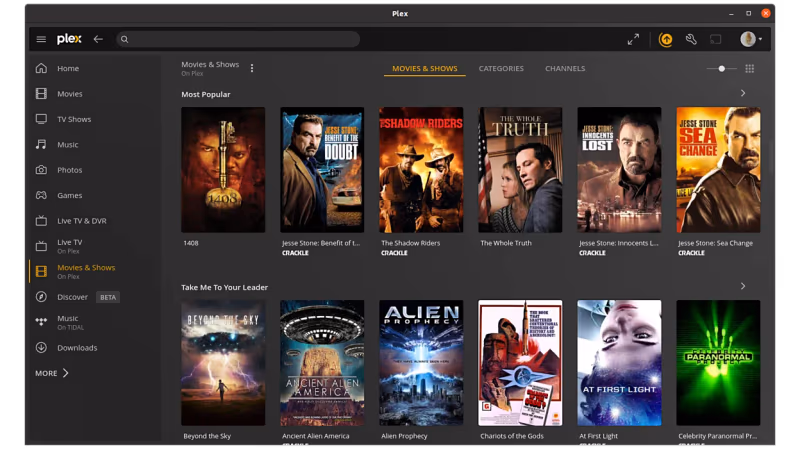Click the Downloads arrow icon
The height and width of the screenshot is (450, 800).
[x=41, y=348]
